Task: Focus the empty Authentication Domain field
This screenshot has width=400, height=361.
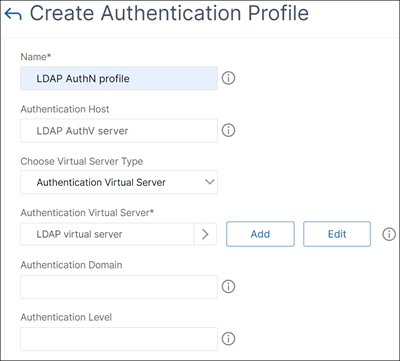Action: point(119,287)
